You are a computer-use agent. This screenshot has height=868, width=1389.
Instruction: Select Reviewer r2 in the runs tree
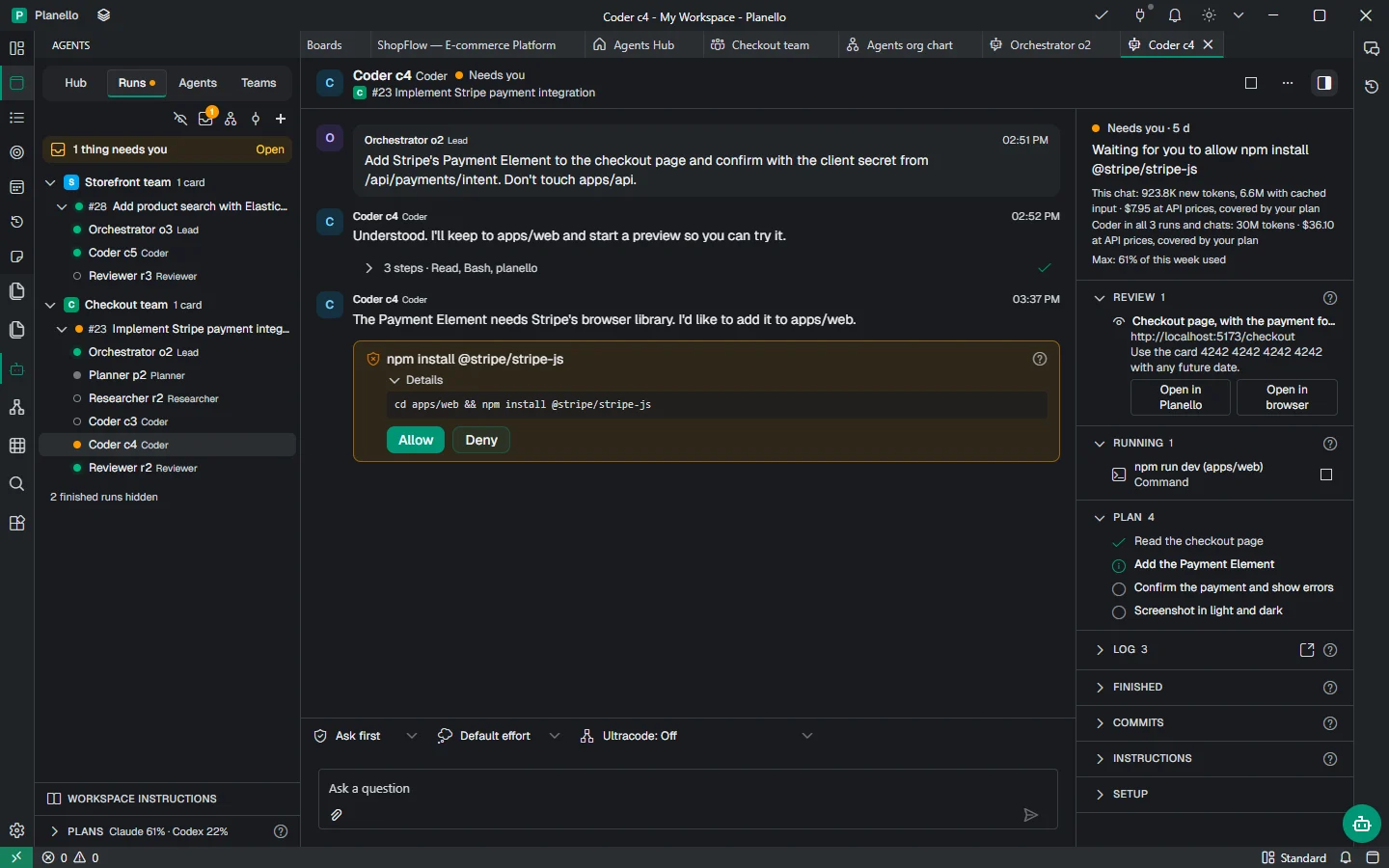(167, 468)
